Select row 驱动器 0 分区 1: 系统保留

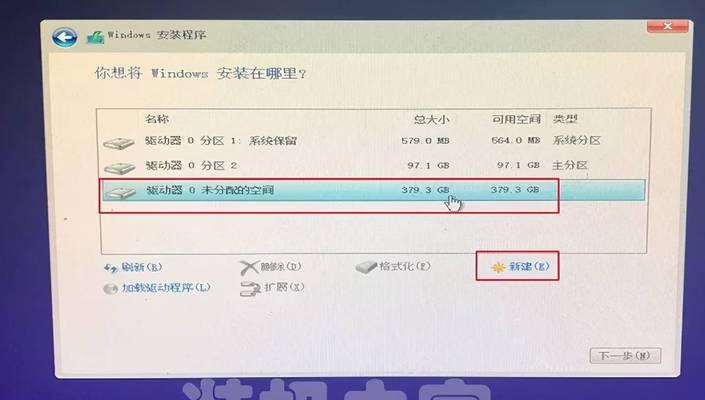point(373,141)
